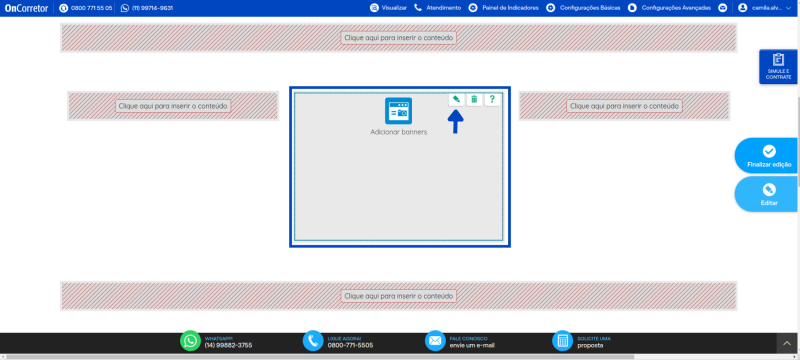The image size is (800, 360).
Task: Open the Visualizar menu item
Action: click(x=389, y=8)
